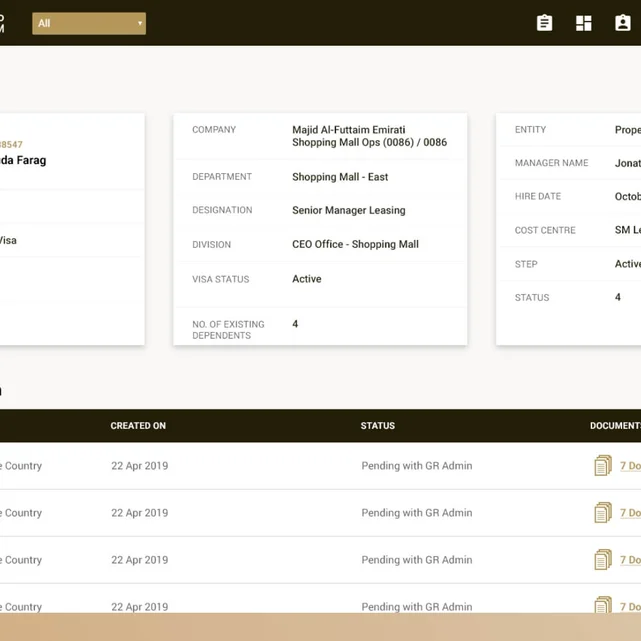641x641 pixels.
Task: Click 'Shopping Mall - East' department value
Action: point(340,177)
